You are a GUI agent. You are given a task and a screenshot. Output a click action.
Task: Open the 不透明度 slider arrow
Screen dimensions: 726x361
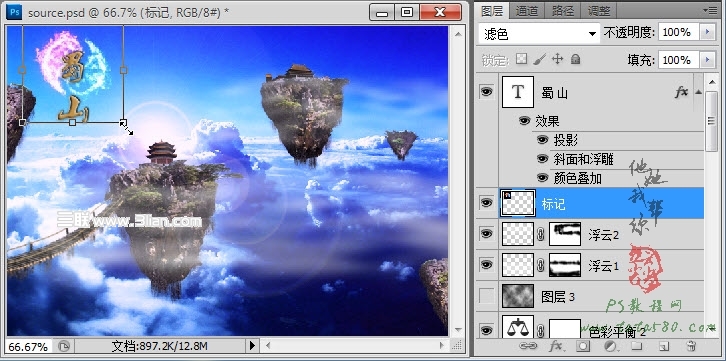click(x=707, y=32)
